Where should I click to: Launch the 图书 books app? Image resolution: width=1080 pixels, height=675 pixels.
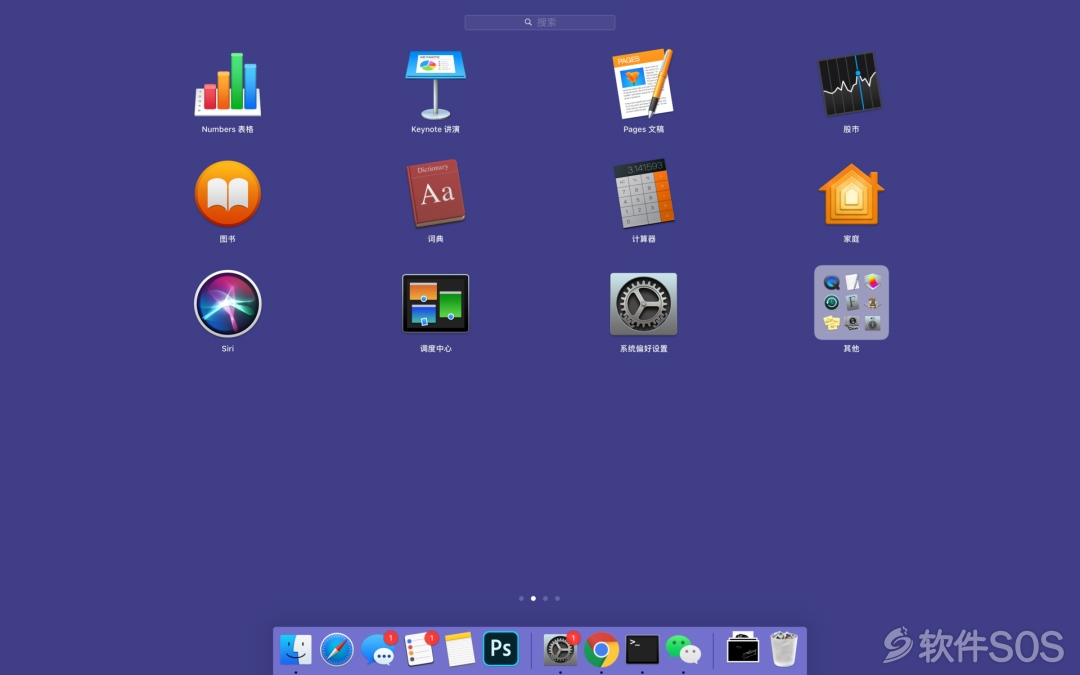point(227,194)
